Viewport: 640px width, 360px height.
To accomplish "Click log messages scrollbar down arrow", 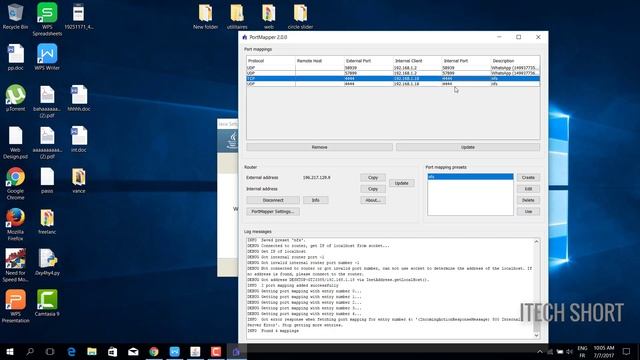I will pyautogui.click(x=536, y=336).
